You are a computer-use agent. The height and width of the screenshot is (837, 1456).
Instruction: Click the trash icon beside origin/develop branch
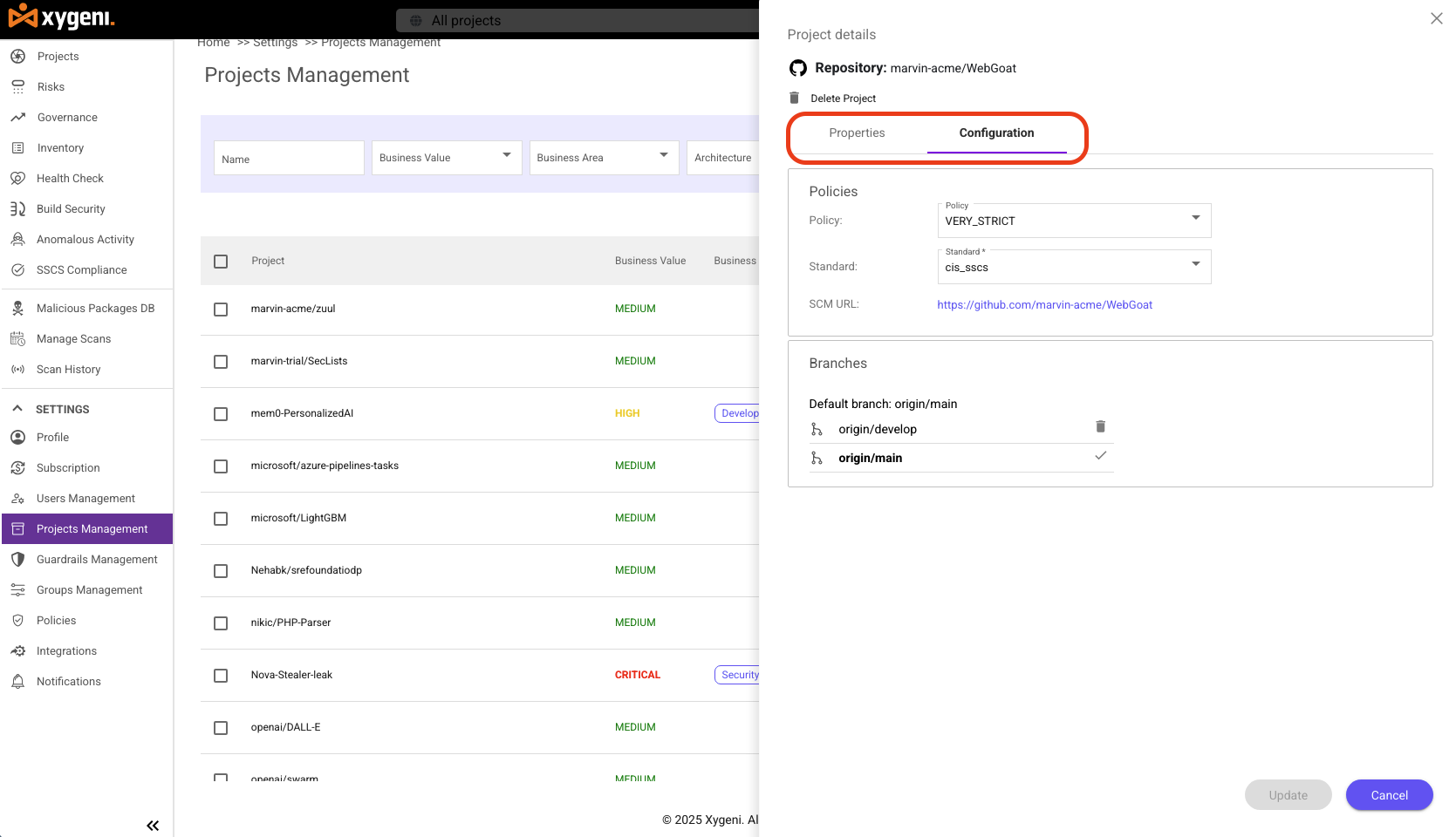(x=1100, y=426)
